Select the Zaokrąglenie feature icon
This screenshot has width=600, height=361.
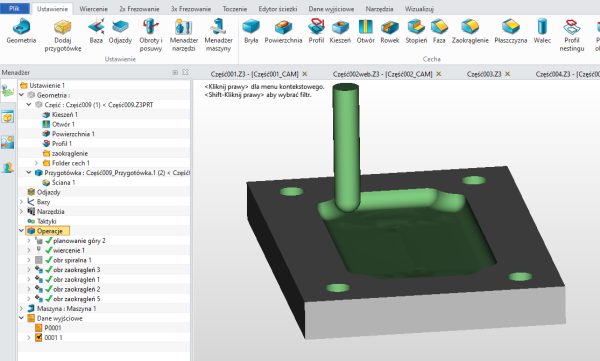pos(470,27)
